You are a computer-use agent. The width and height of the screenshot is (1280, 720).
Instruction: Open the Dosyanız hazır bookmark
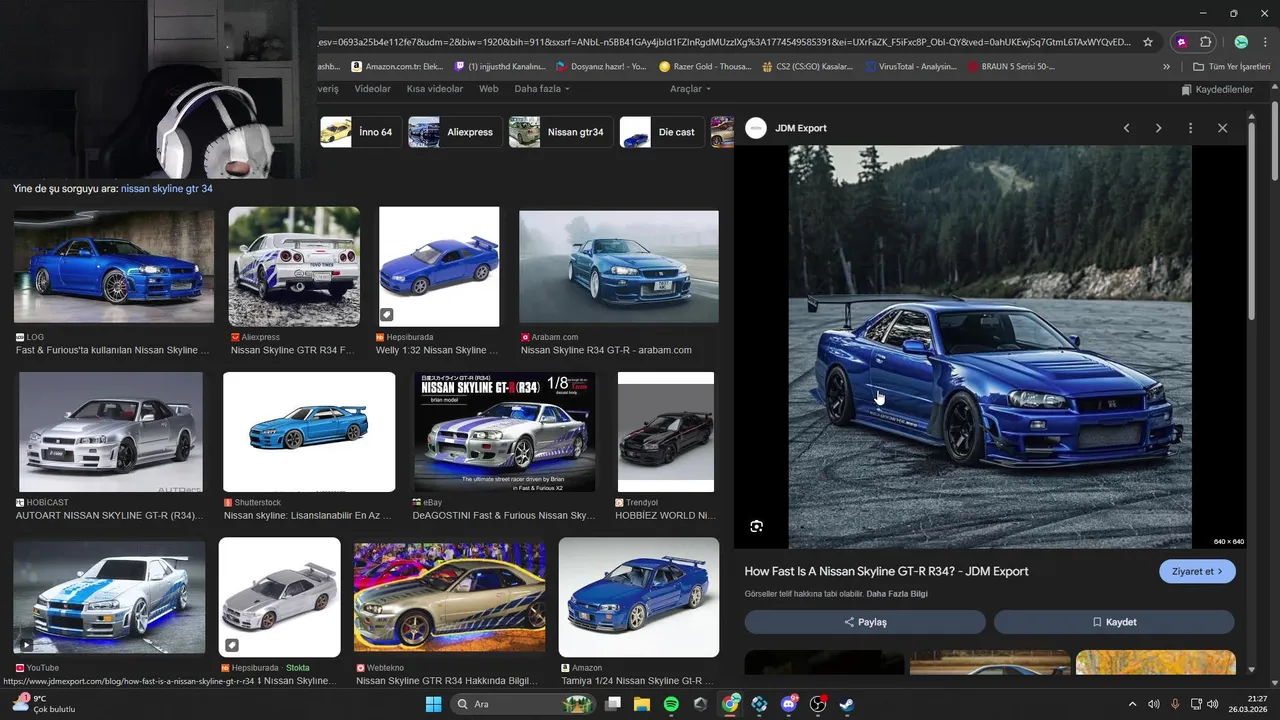pyautogui.click(x=602, y=67)
